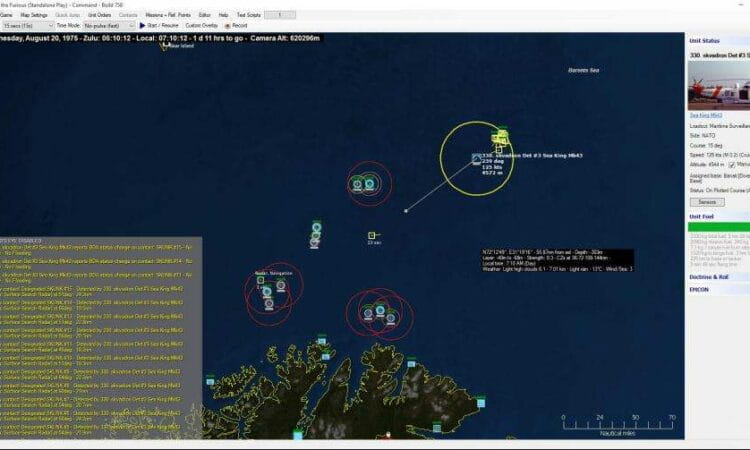Click the Sensors button in Unit Status
This screenshot has width=750, height=450.
tap(707, 202)
